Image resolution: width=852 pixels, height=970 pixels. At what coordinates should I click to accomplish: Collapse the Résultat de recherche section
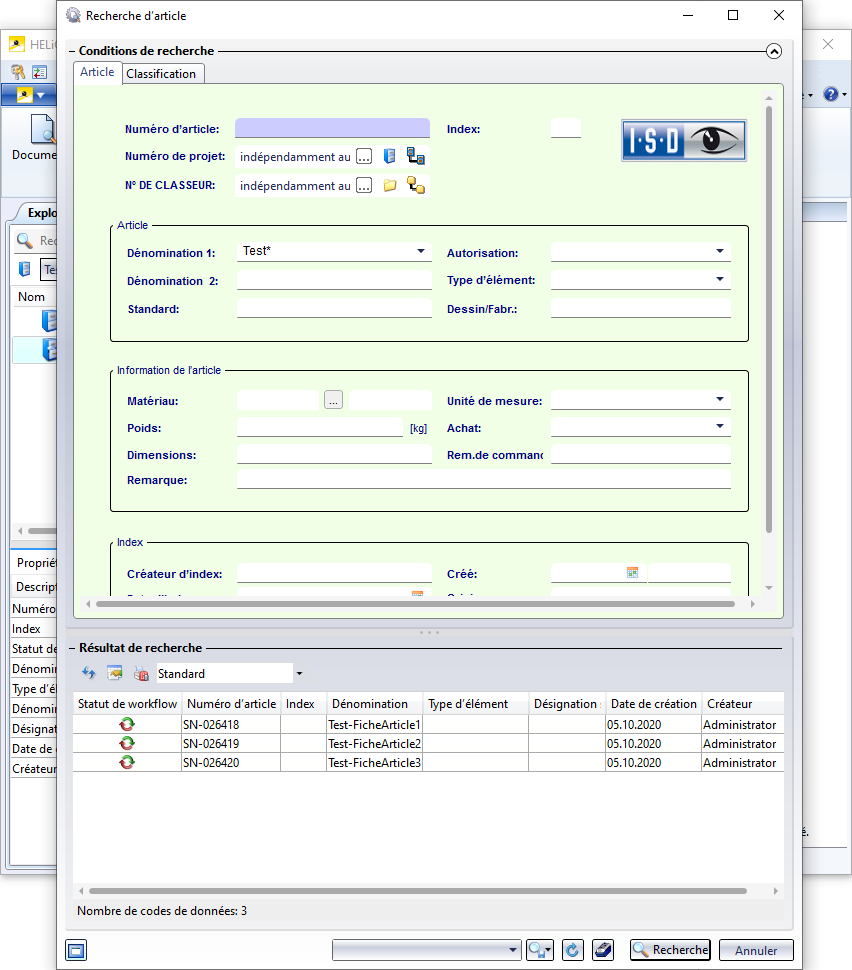point(72,648)
